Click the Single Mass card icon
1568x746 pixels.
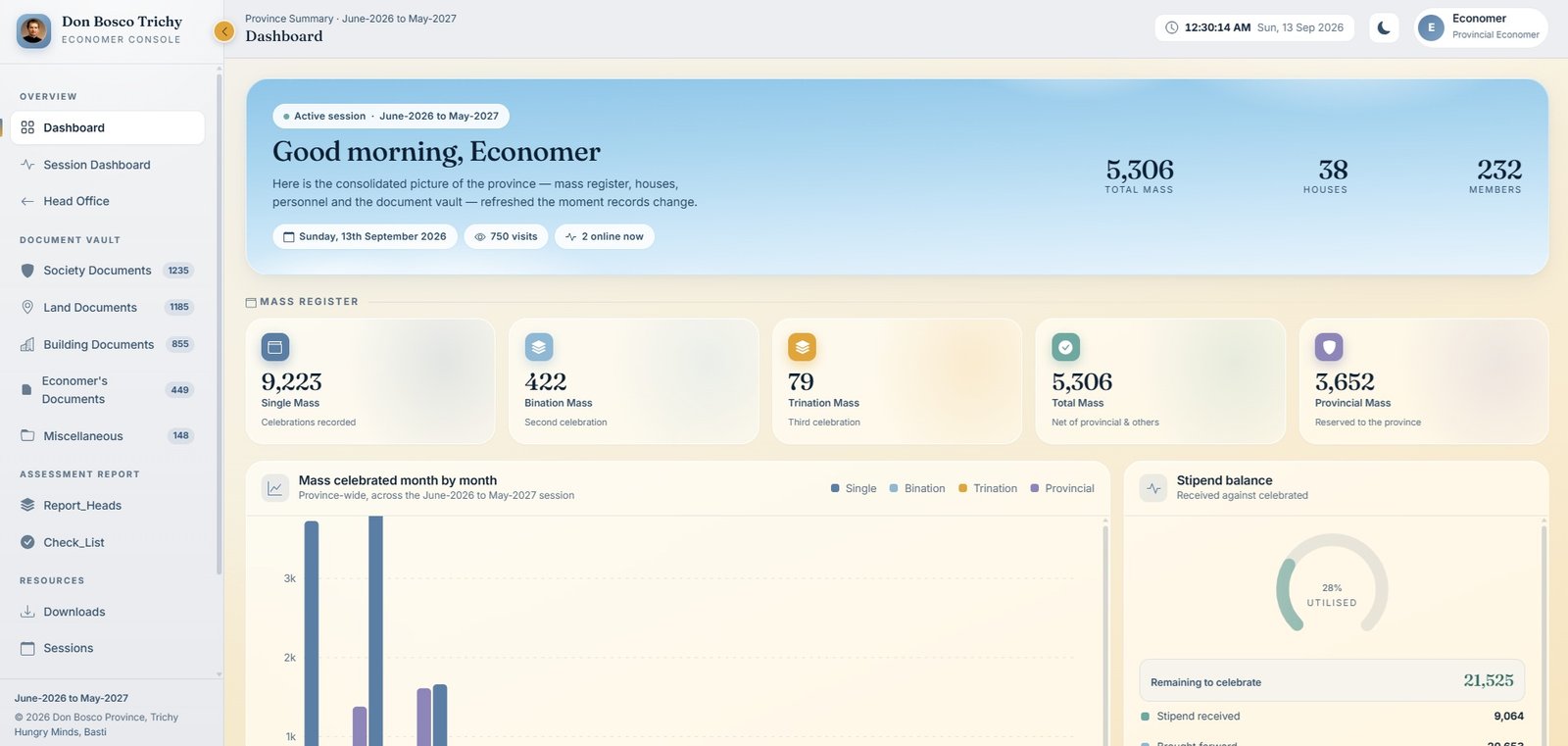[x=275, y=347]
